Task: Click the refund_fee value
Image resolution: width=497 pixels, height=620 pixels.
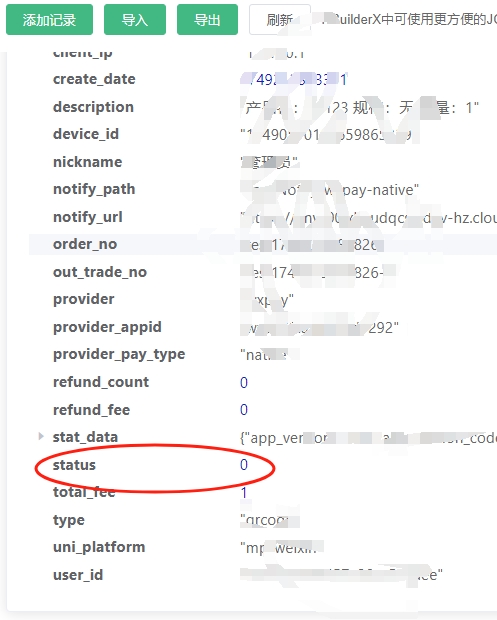Action: pyautogui.click(x=244, y=410)
